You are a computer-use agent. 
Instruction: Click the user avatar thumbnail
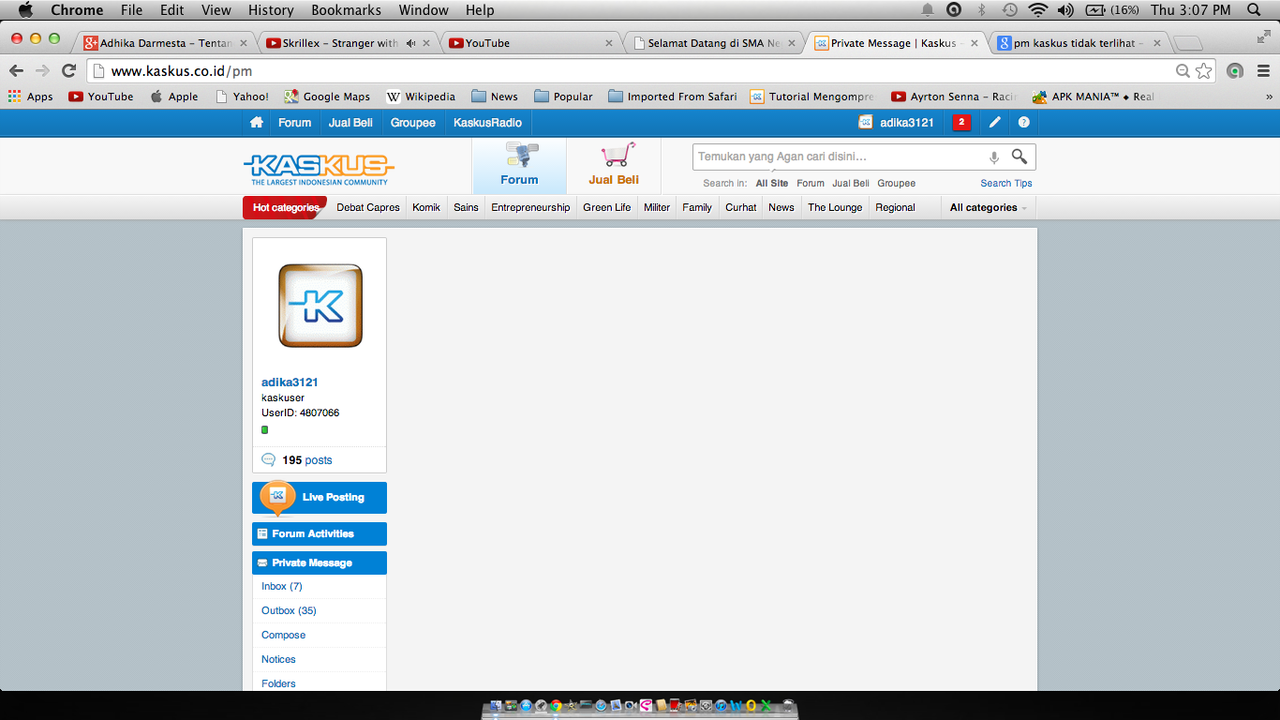pyautogui.click(x=320, y=305)
